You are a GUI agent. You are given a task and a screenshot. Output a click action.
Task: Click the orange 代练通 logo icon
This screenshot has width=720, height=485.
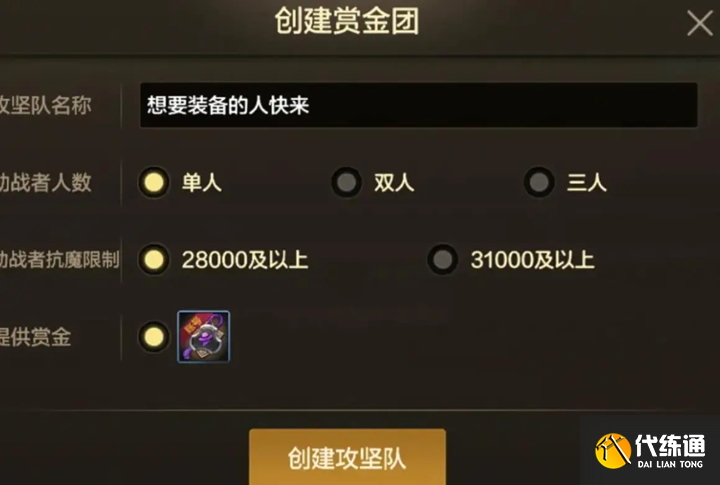(x=613, y=451)
